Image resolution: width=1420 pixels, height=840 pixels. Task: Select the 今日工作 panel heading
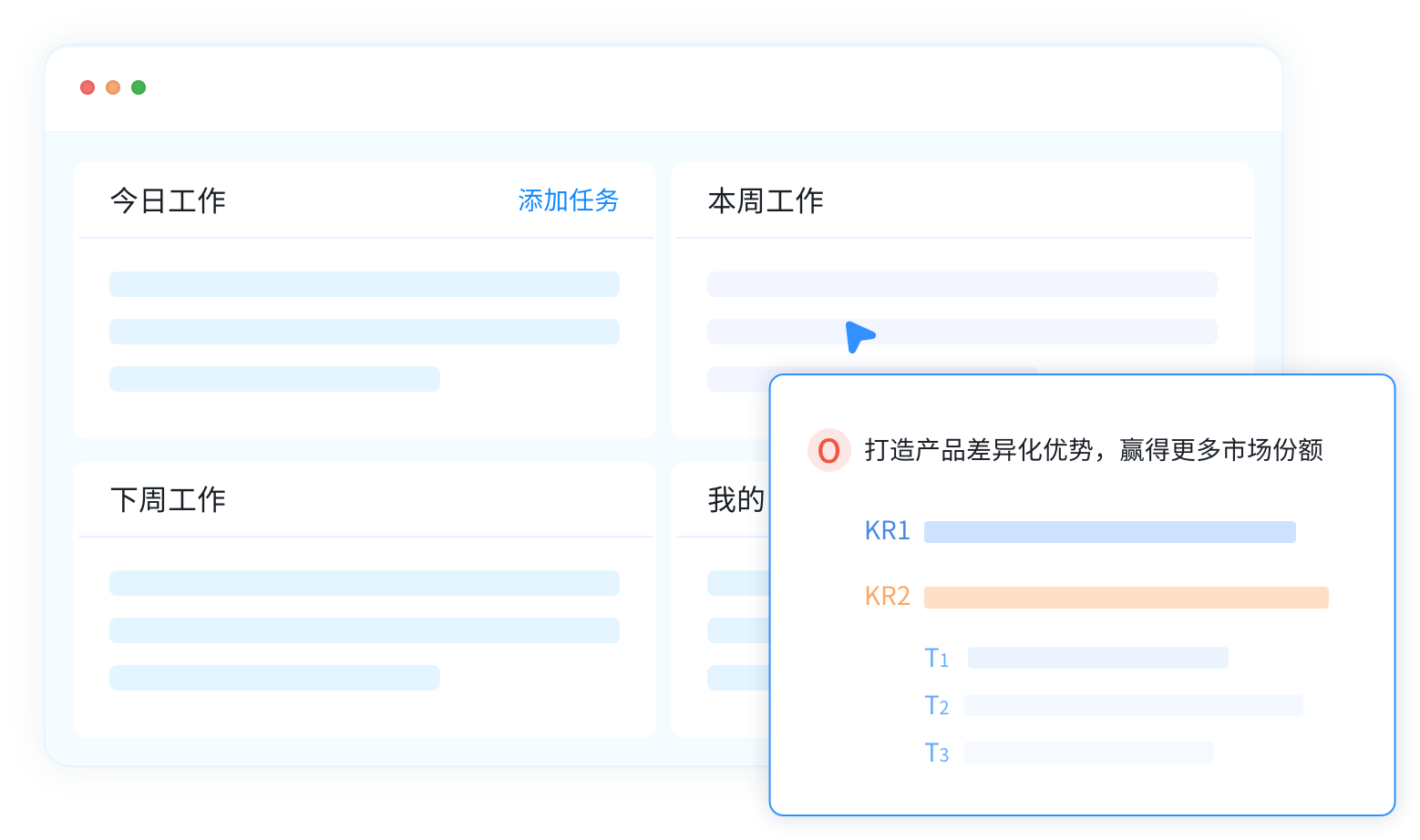tap(168, 200)
